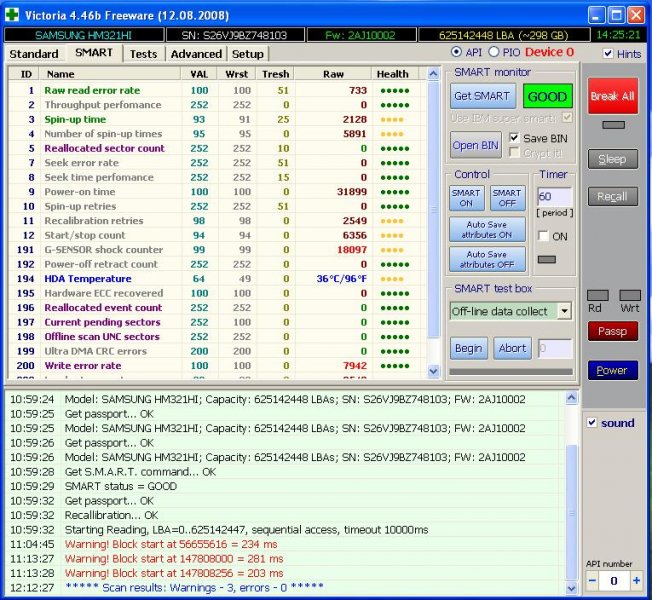Decrease API number with minus button
This screenshot has width=652, height=600.
[591, 581]
